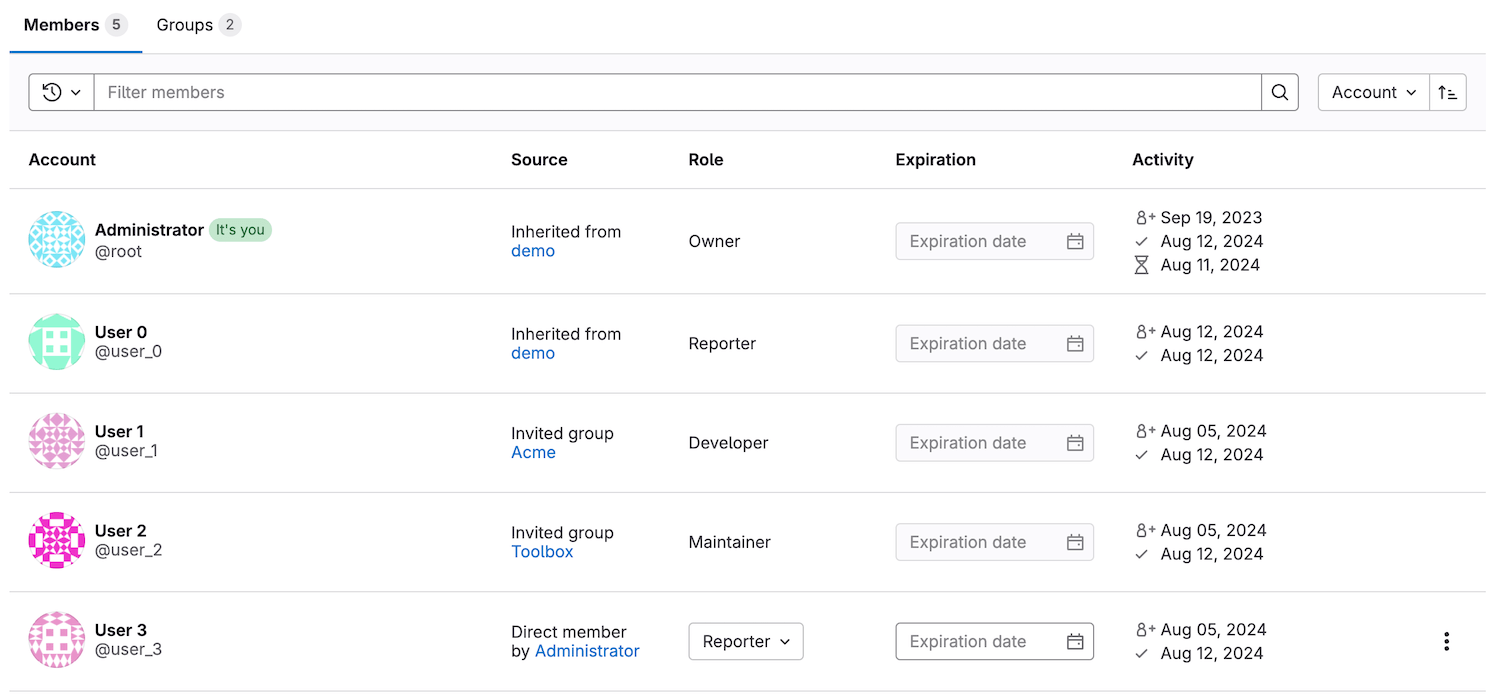Open the demo group link

(533, 251)
